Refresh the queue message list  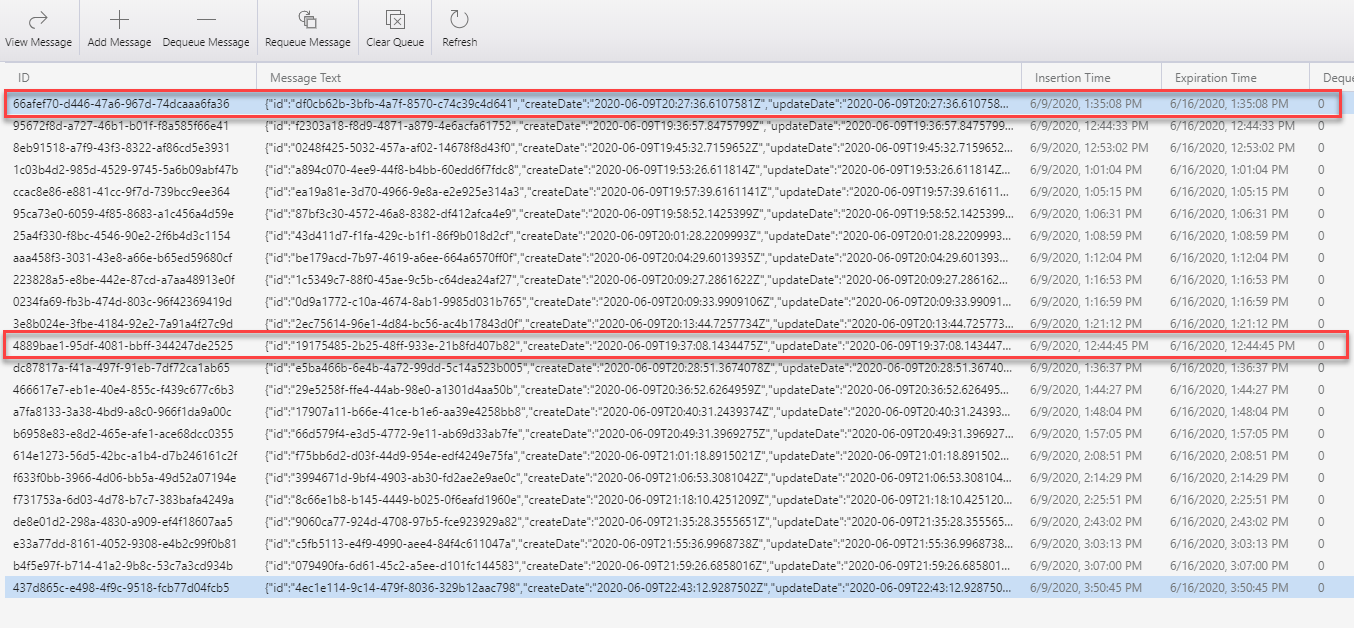pos(459,29)
